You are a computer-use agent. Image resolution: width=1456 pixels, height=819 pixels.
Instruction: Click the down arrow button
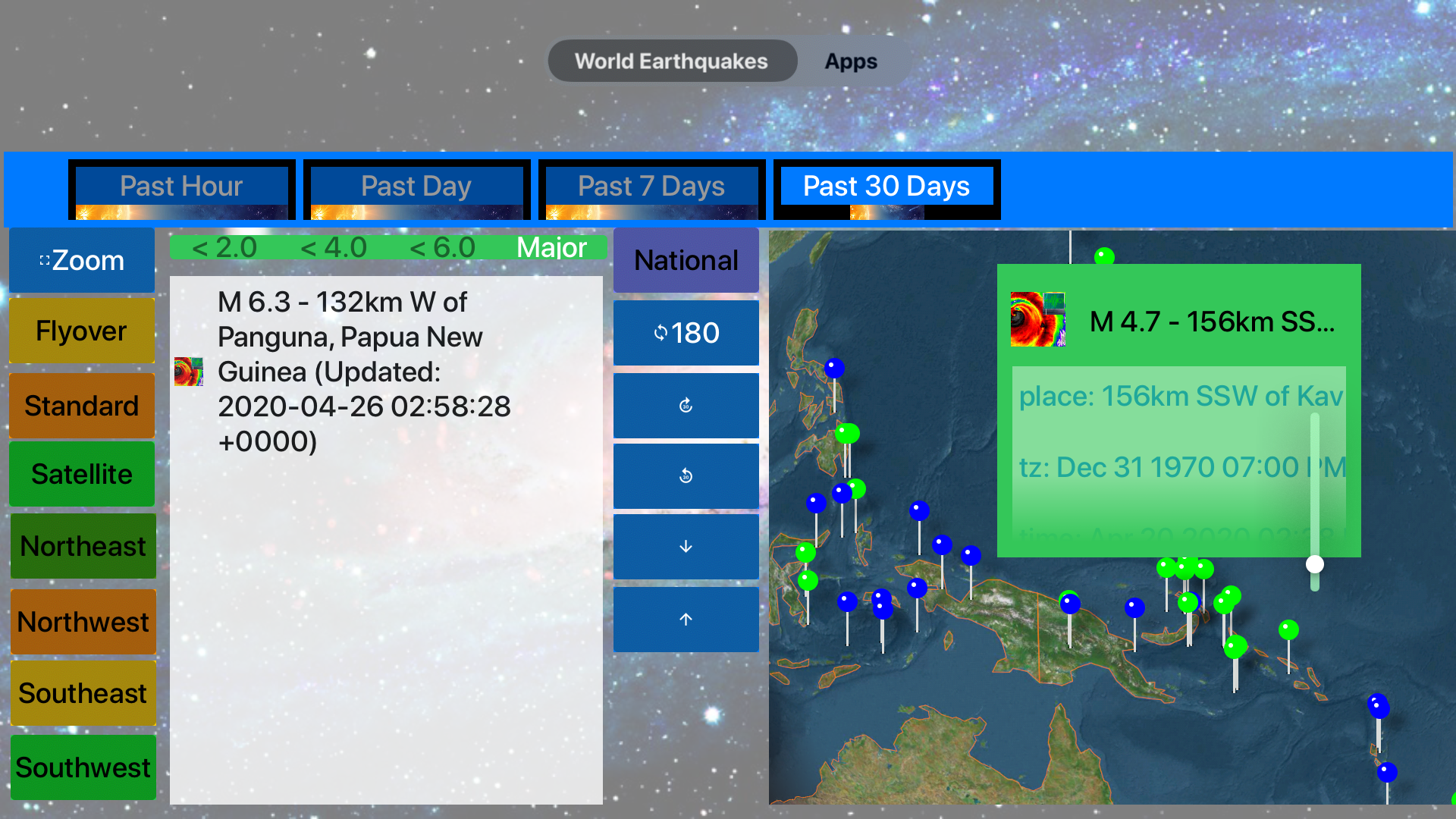tap(686, 547)
